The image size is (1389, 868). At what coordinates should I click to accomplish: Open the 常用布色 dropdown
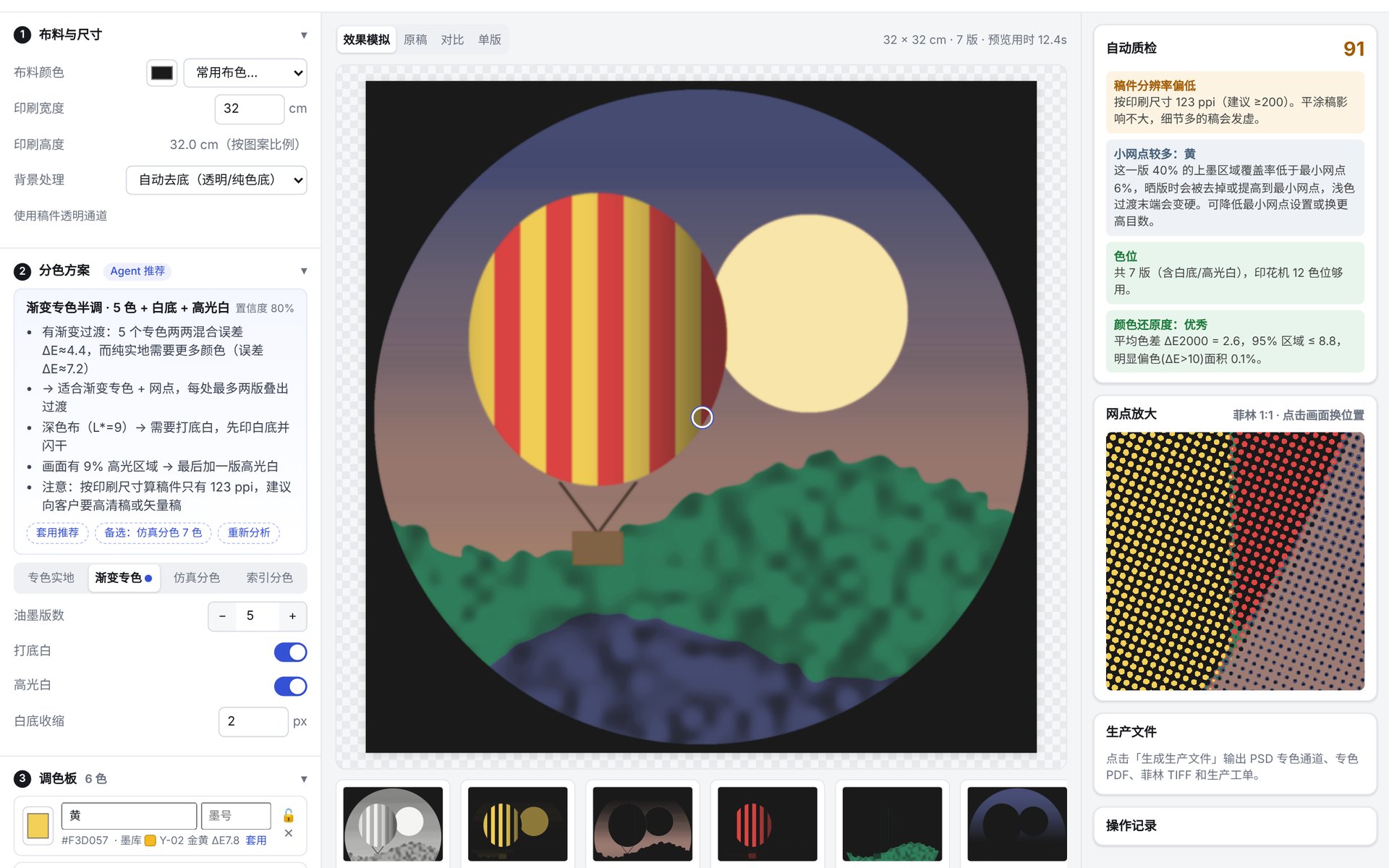(245, 72)
